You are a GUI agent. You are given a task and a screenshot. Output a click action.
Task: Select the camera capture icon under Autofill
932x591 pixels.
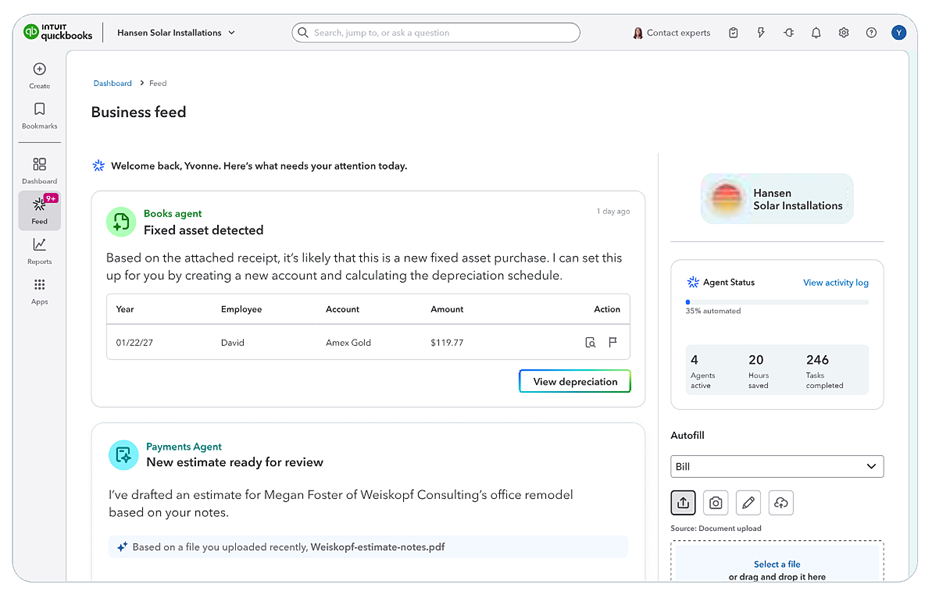pyautogui.click(x=715, y=502)
